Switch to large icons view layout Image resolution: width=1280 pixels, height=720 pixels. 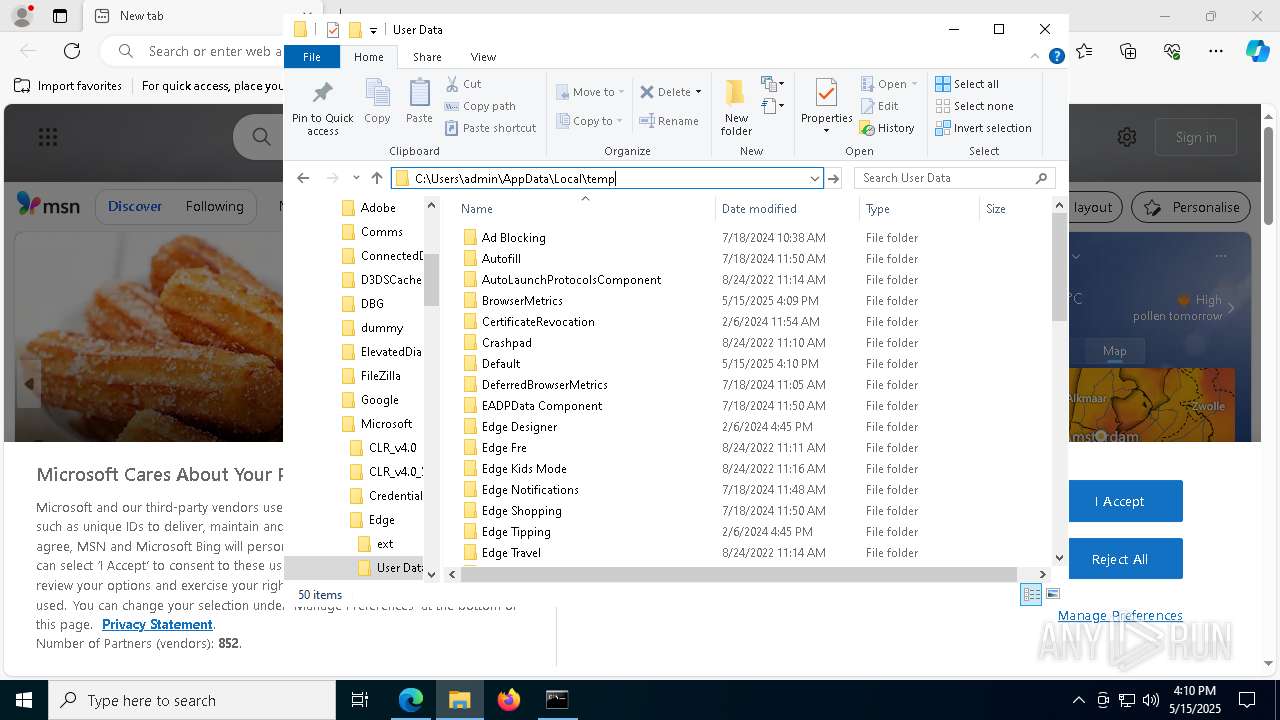1052,594
